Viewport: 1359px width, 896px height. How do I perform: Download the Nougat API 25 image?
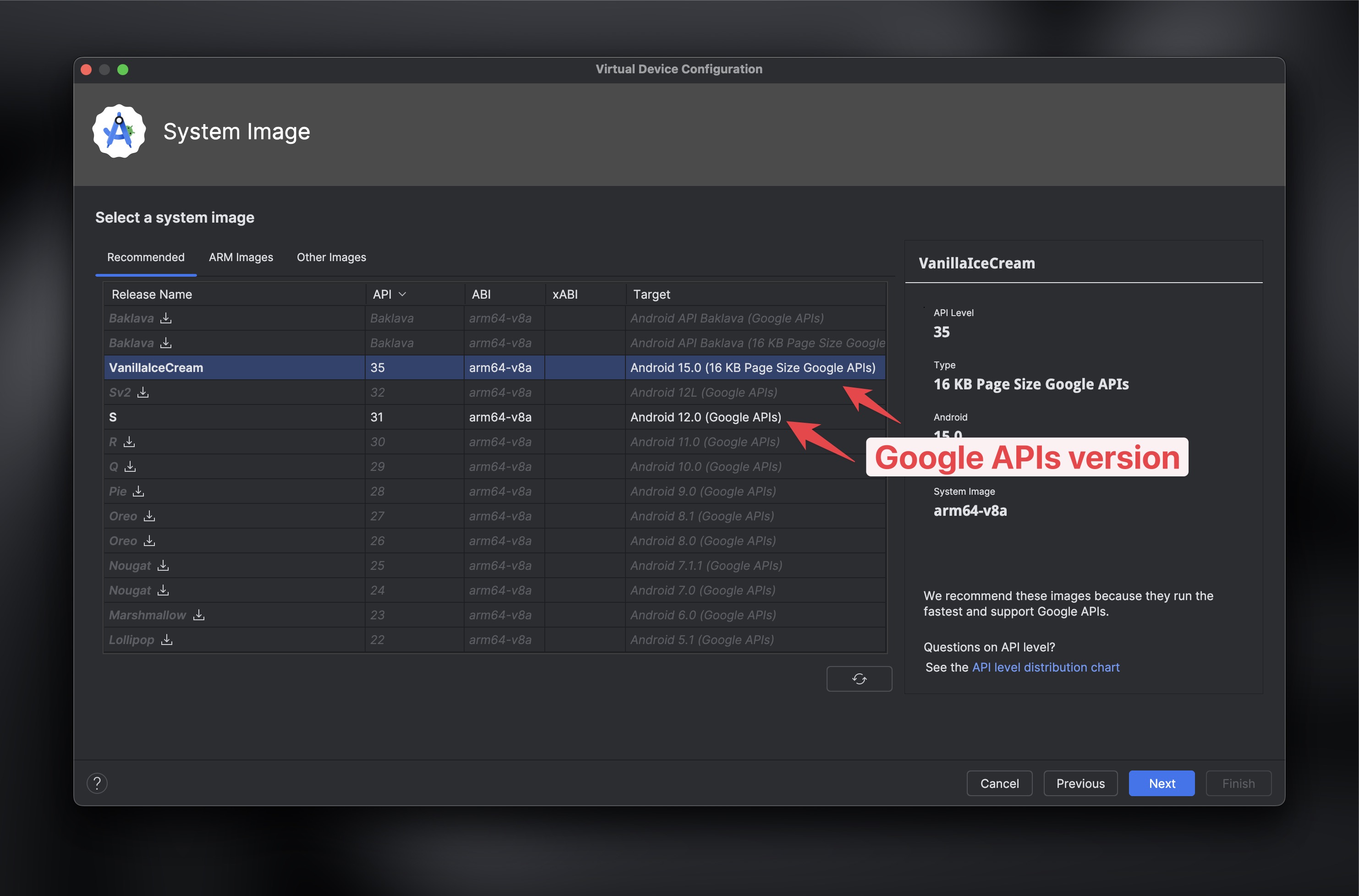pyautogui.click(x=163, y=565)
